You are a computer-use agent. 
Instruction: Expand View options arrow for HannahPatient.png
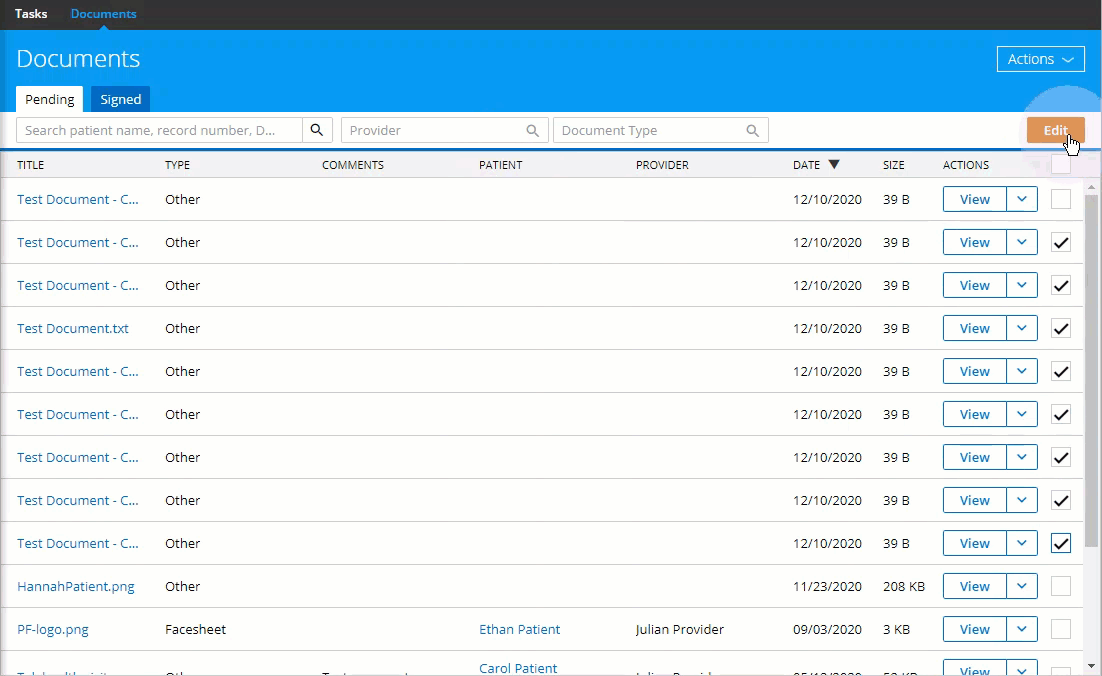click(1021, 586)
